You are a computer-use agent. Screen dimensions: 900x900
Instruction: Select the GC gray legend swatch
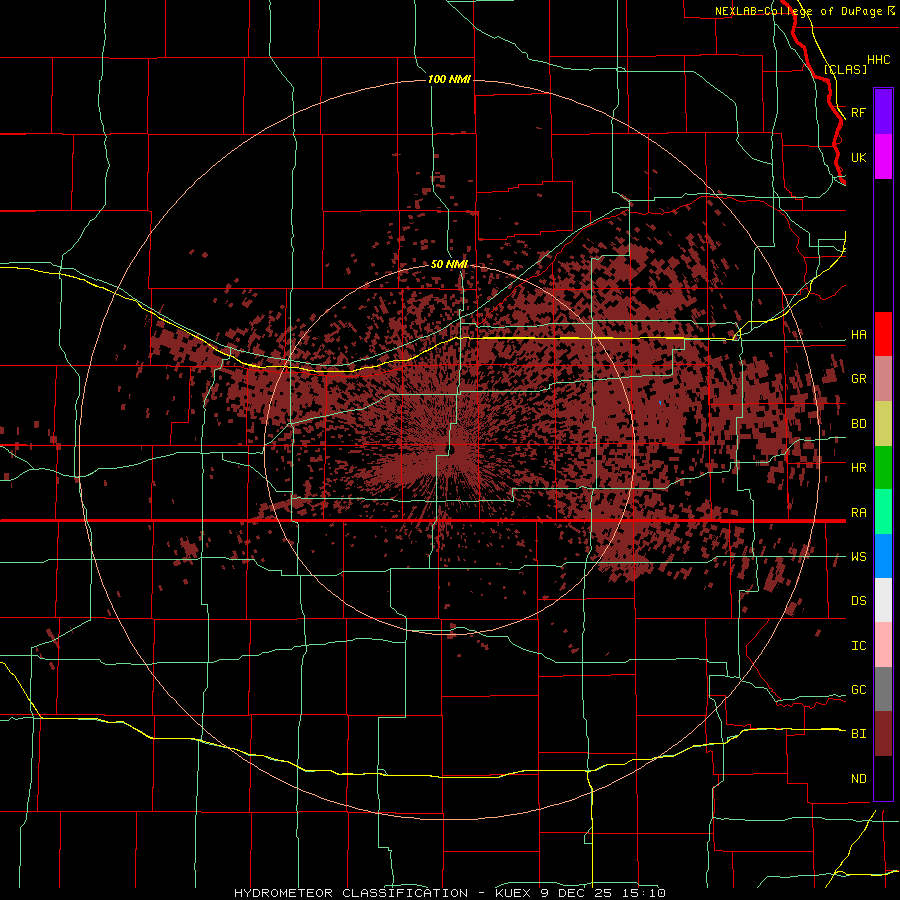coord(883,689)
